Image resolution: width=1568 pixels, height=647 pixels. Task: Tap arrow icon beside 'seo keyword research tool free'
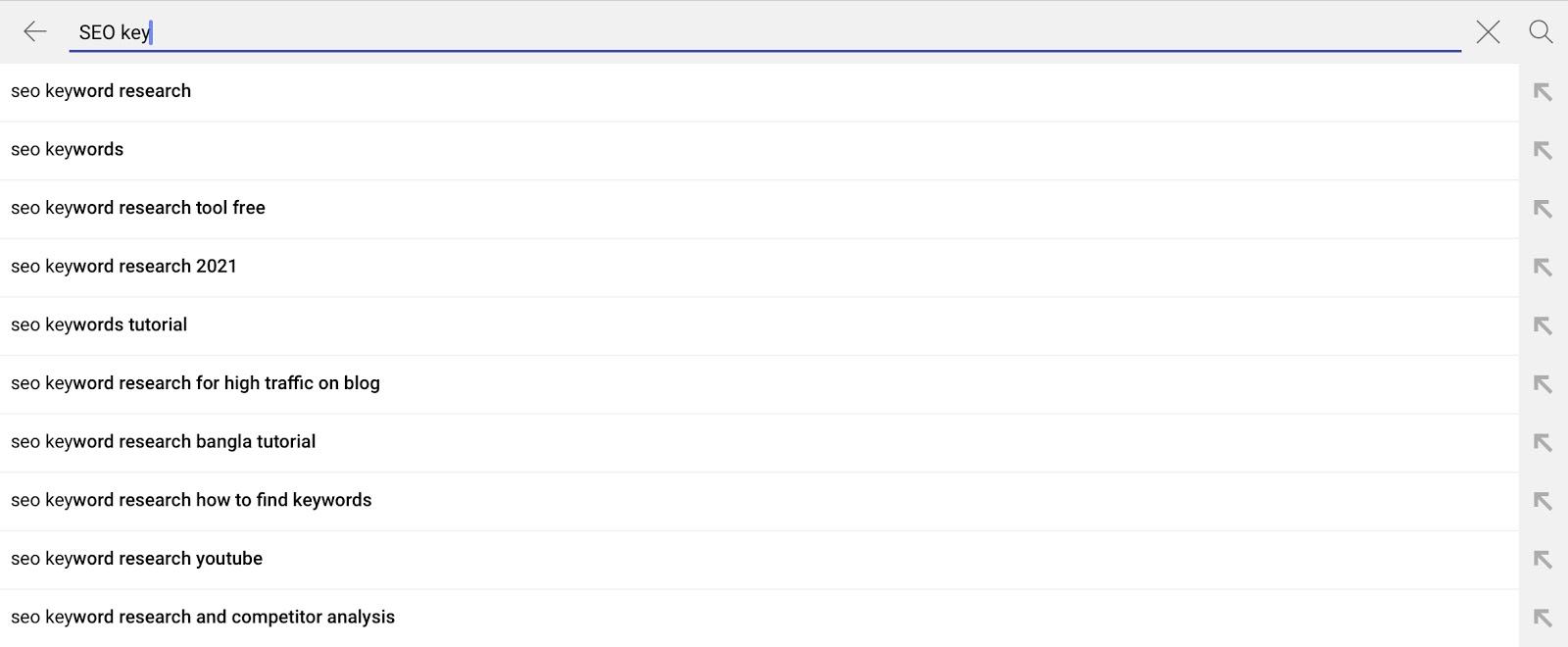pos(1543,209)
